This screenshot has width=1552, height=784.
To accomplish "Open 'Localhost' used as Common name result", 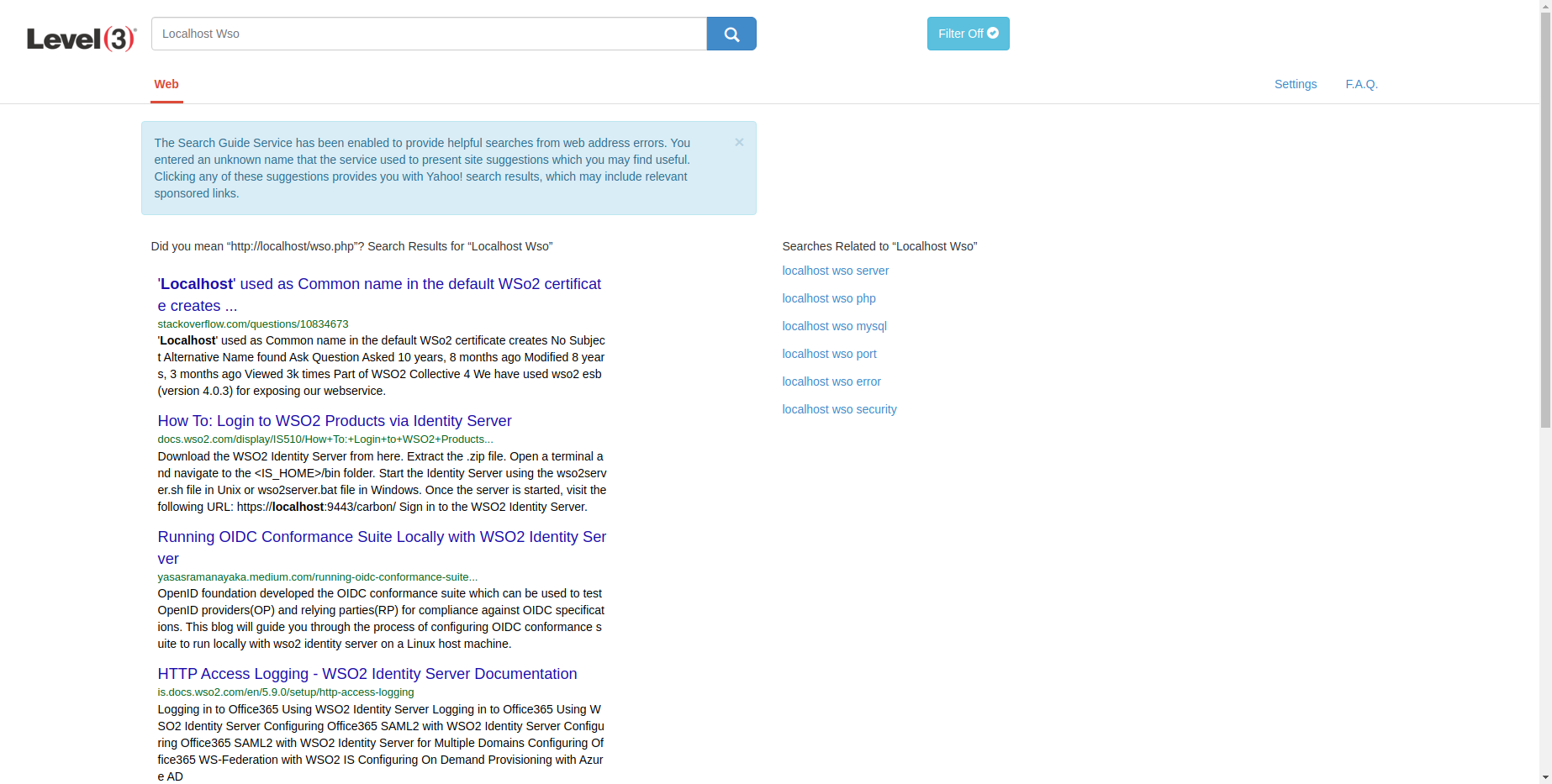I will coord(379,295).
